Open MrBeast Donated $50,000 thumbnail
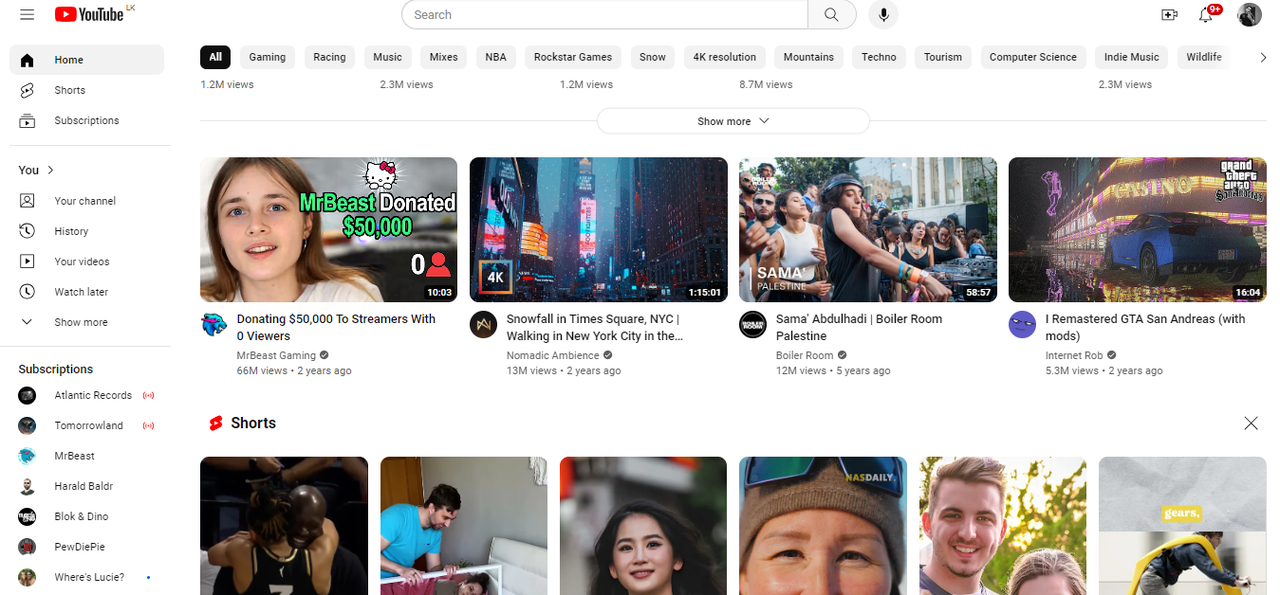The height and width of the screenshot is (595, 1280). pyautogui.click(x=329, y=230)
